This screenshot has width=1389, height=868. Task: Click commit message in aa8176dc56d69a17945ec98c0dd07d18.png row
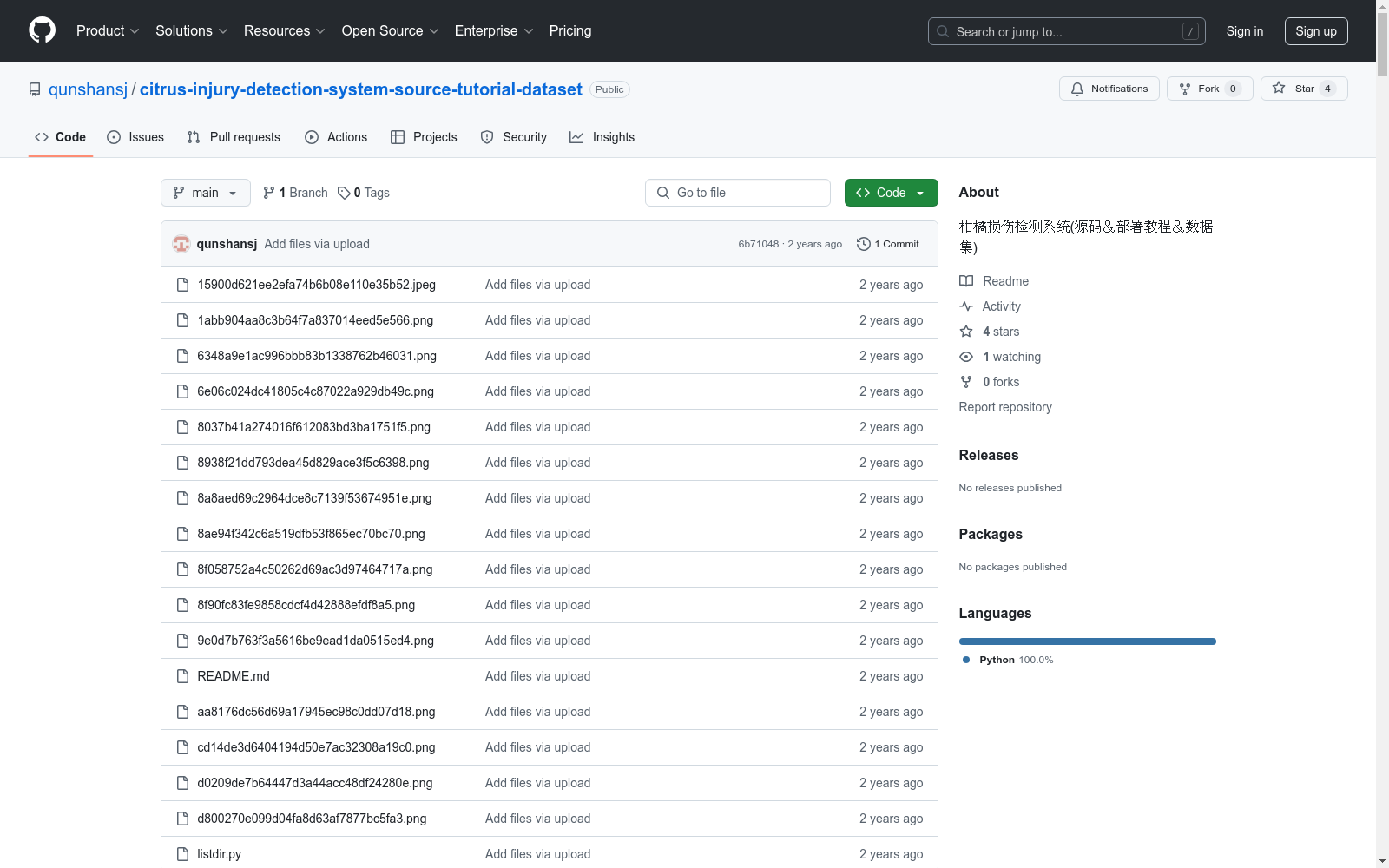point(538,712)
